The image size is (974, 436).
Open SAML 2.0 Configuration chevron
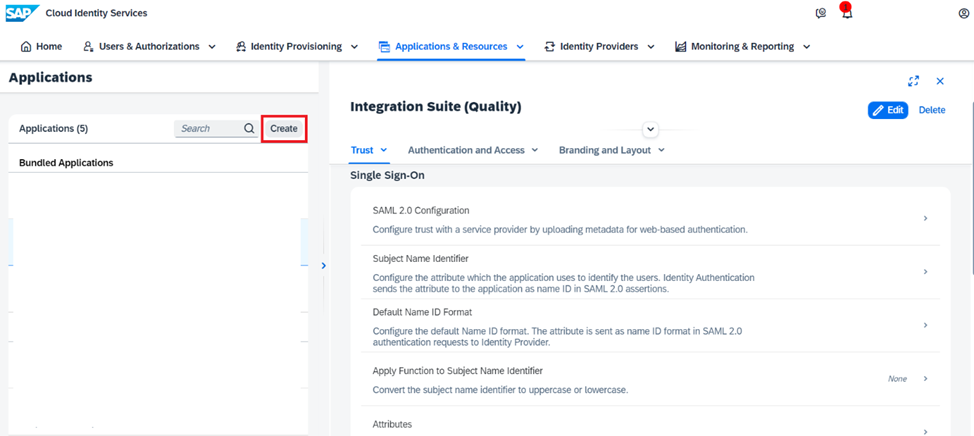[x=926, y=219]
